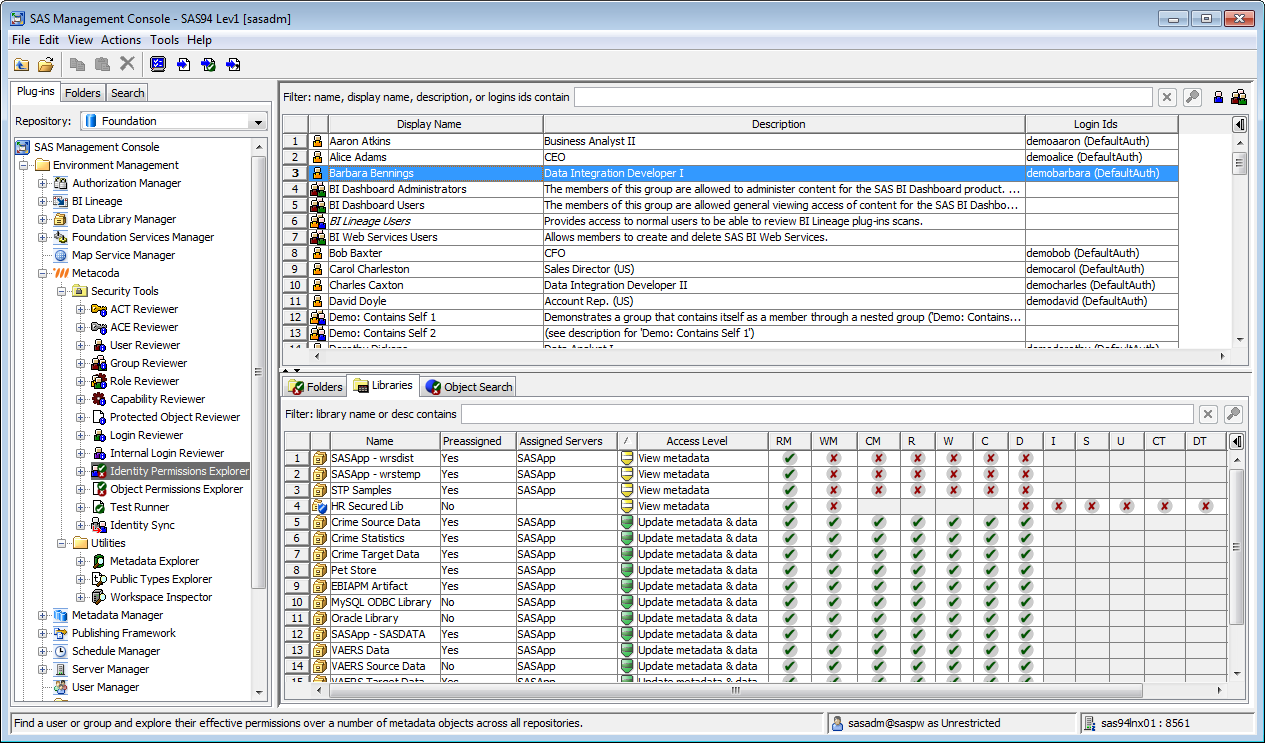Collapse the Utilities folder node
This screenshot has width=1265, height=743.
click(x=62, y=543)
